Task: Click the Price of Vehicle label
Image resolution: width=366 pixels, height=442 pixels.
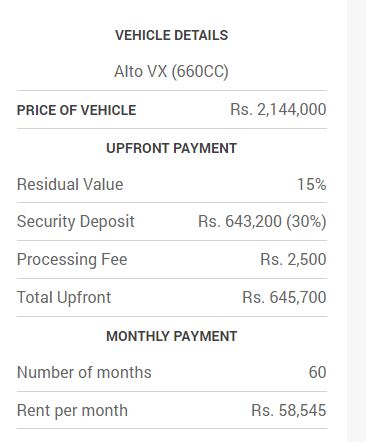Action: coord(76,110)
